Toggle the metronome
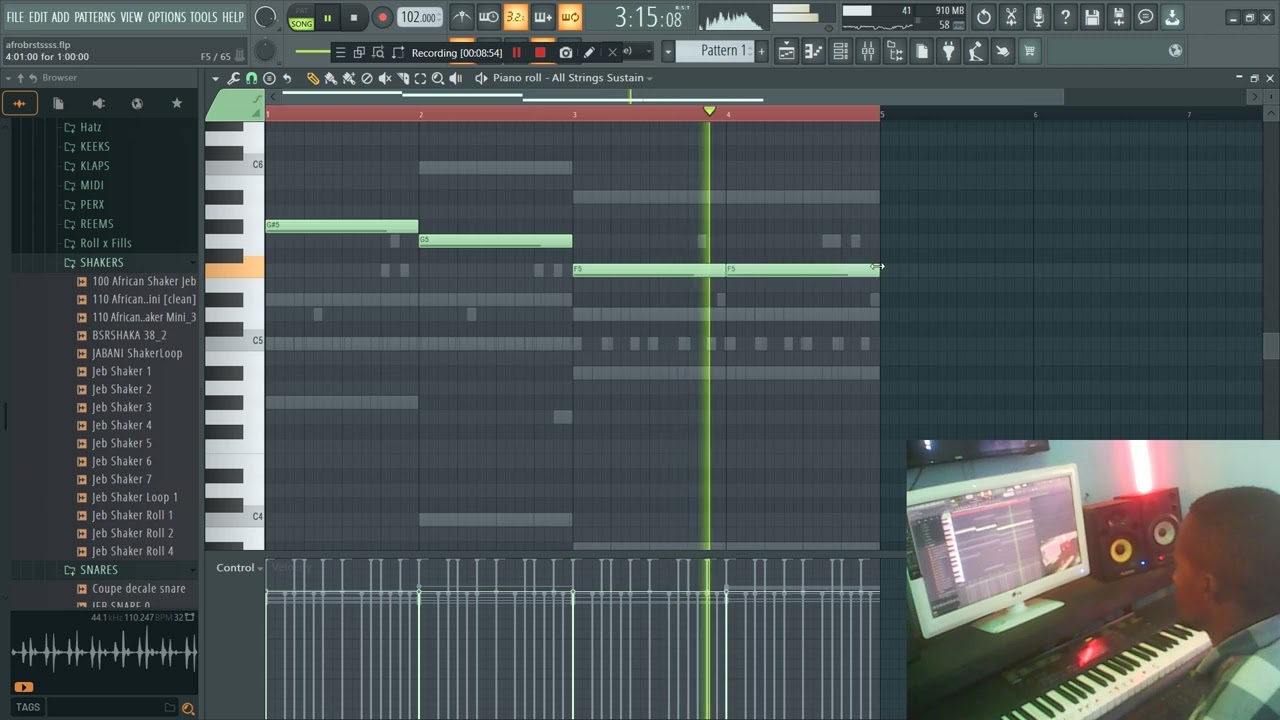 coord(462,17)
